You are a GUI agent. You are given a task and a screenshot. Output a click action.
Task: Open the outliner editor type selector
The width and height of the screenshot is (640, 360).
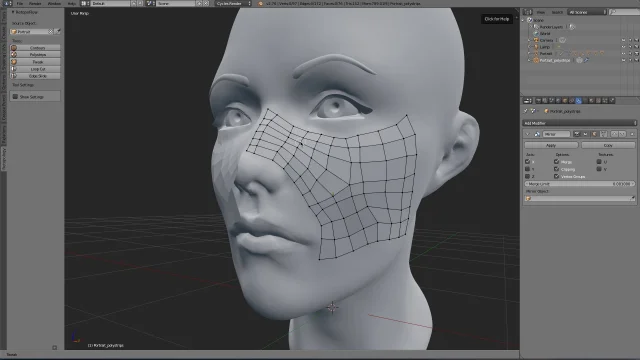(528, 12)
